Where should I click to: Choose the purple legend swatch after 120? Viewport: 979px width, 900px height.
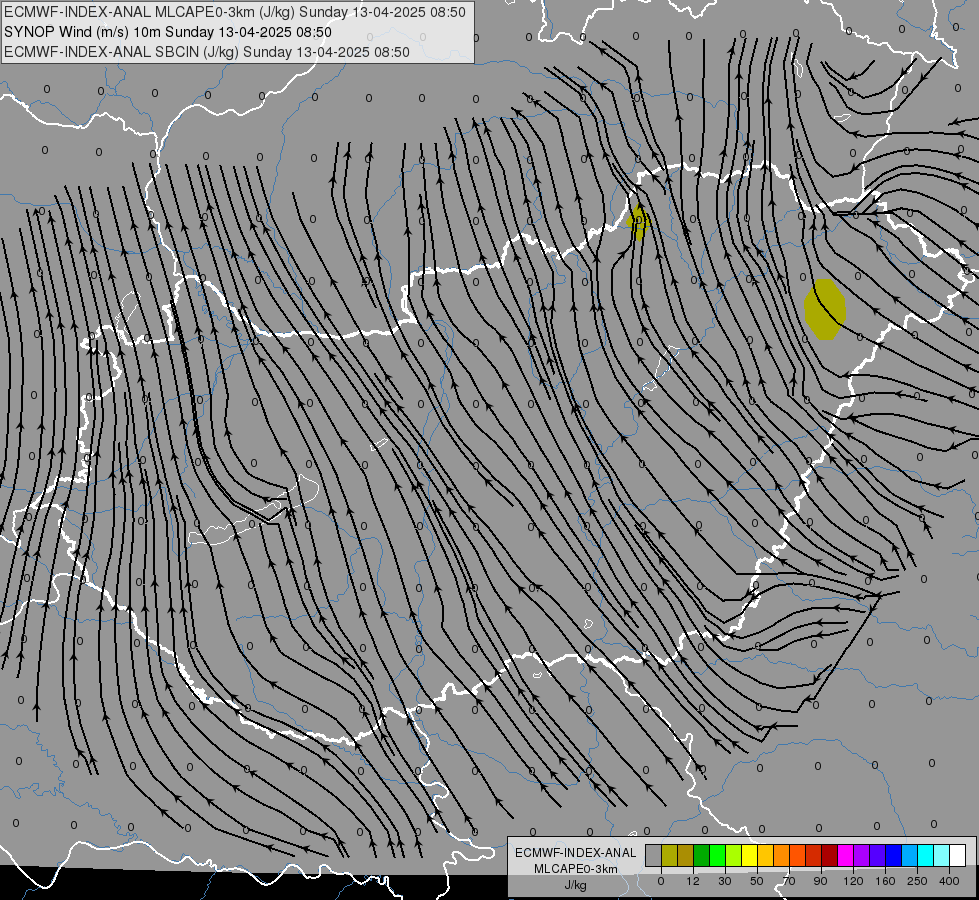click(862, 856)
